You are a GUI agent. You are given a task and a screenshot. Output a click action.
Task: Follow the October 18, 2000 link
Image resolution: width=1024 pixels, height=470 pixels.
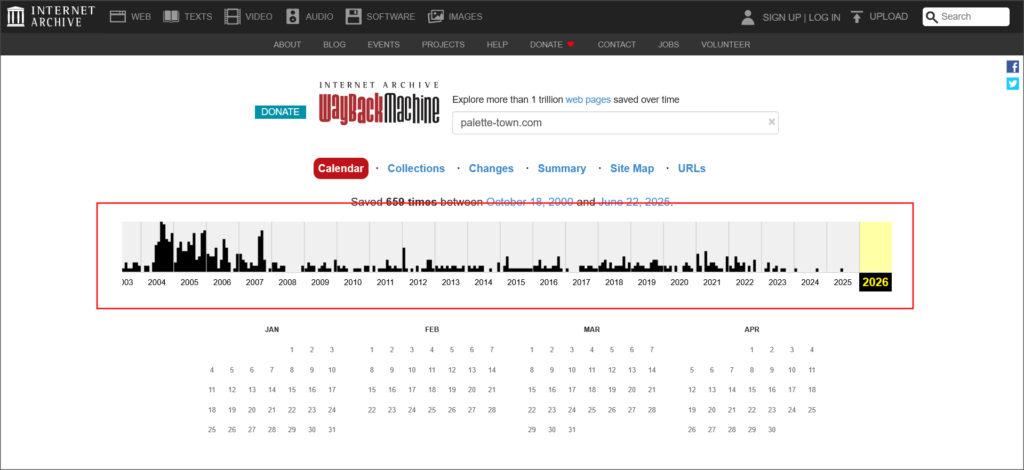pyautogui.click(x=529, y=202)
